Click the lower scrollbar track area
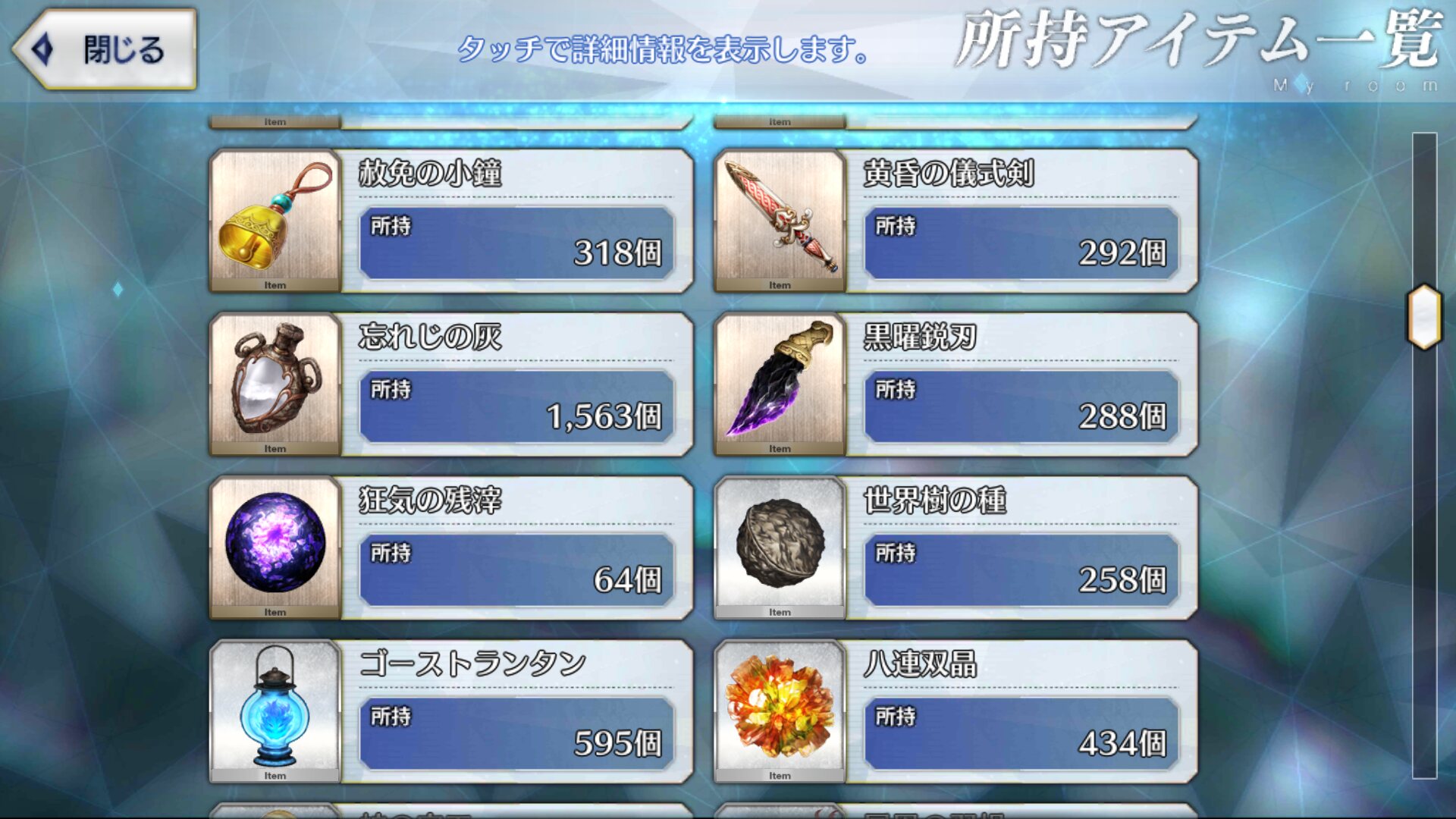The image size is (1456, 819). tap(1424, 564)
